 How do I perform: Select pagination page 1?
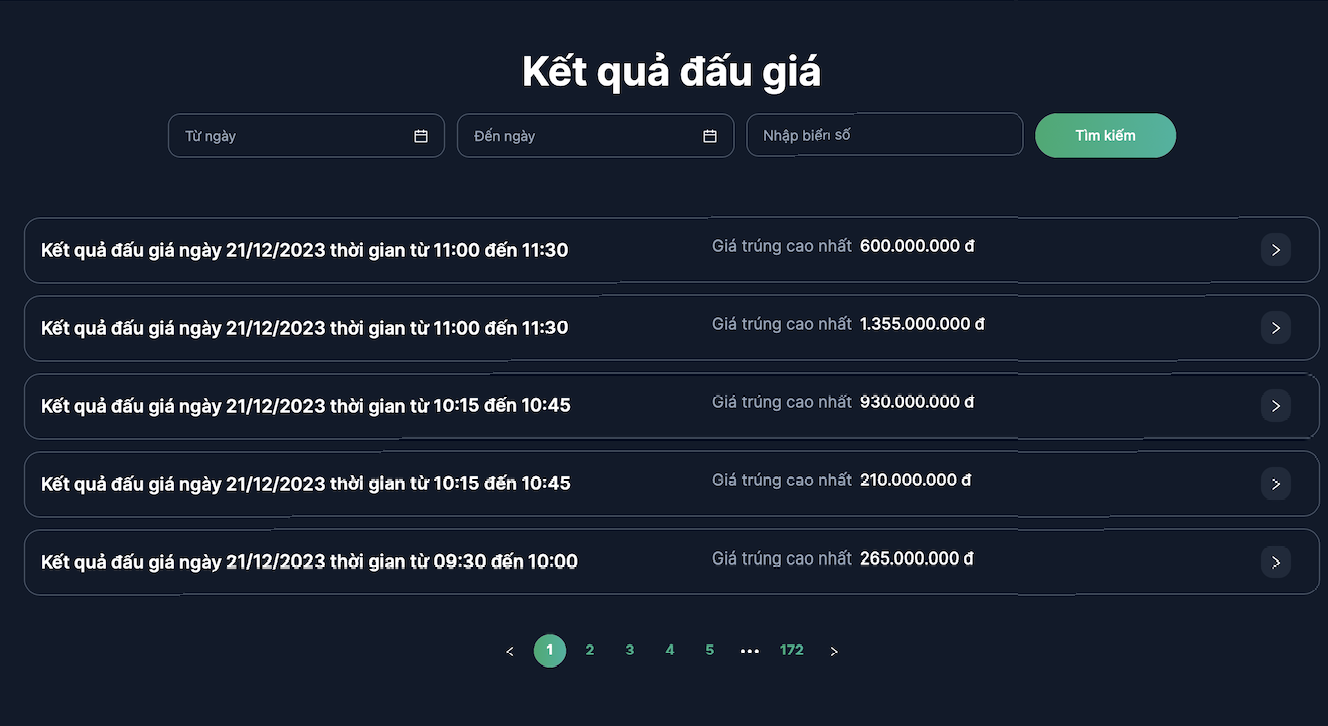tap(550, 650)
